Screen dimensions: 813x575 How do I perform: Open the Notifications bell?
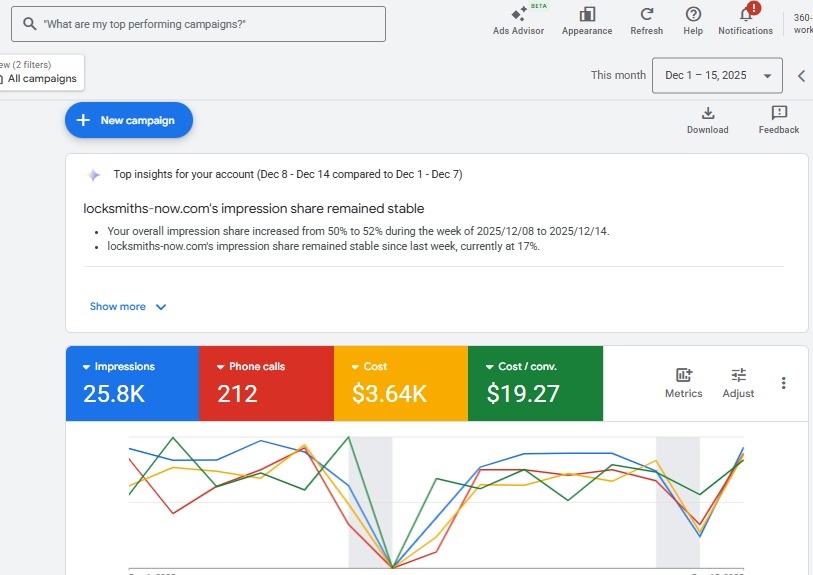click(745, 14)
